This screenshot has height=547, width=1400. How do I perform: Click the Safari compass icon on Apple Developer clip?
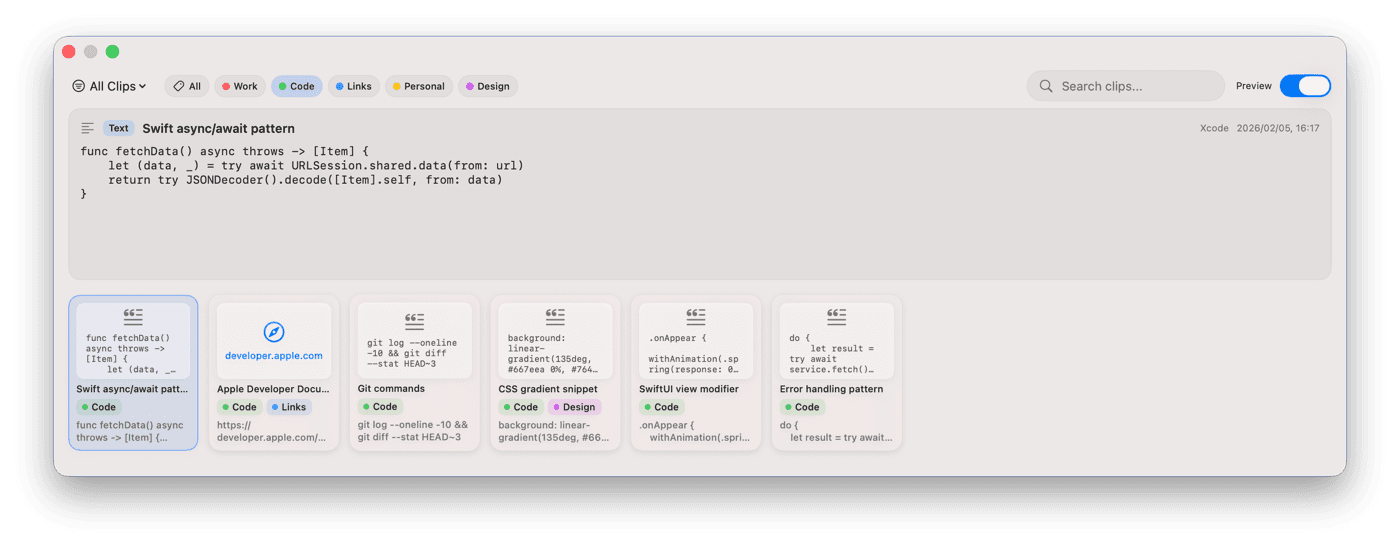[274, 332]
